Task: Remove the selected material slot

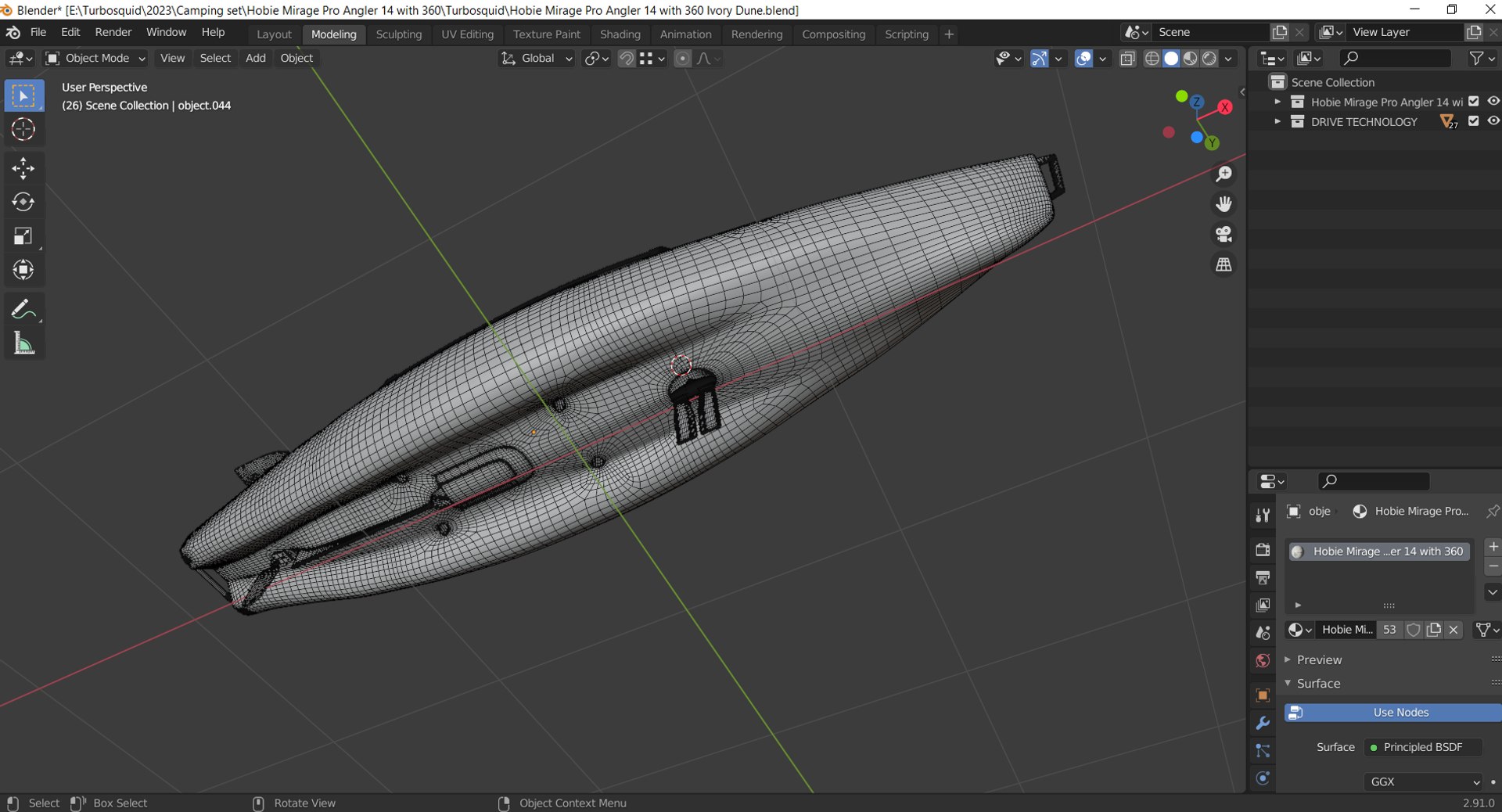Action: coord(1493,566)
